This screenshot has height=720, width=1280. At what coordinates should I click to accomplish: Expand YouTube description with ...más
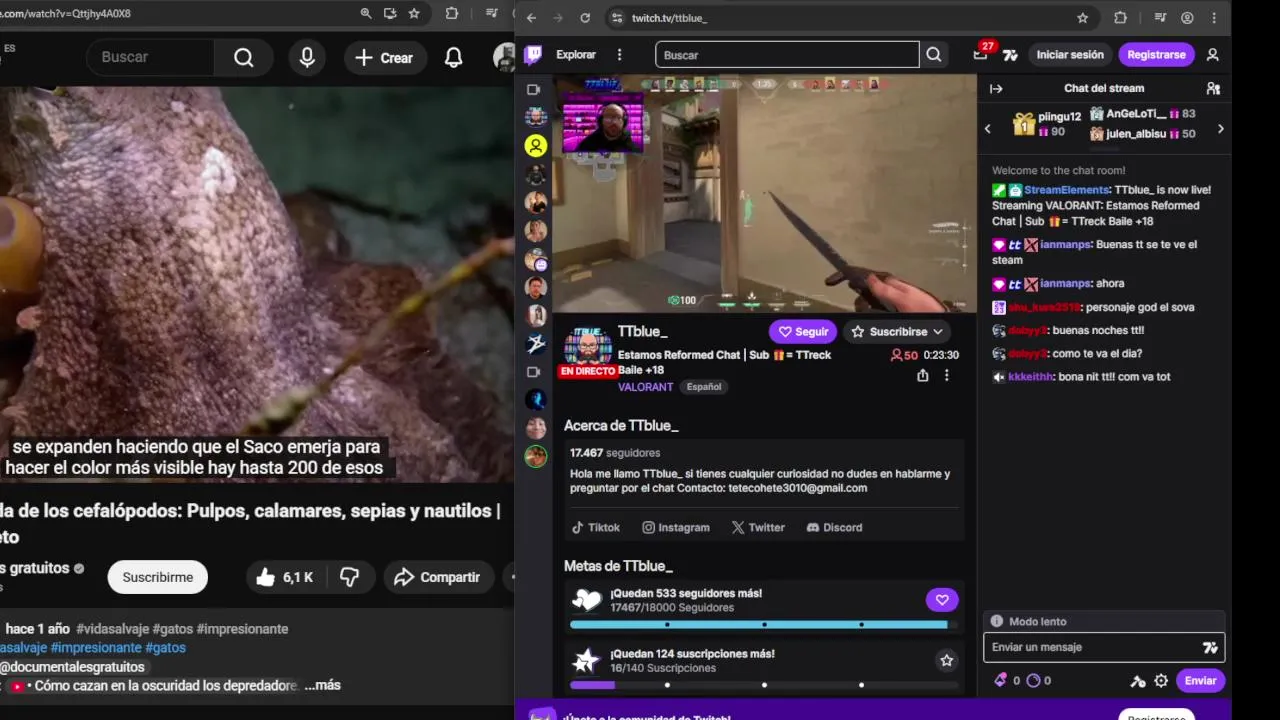pos(322,685)
